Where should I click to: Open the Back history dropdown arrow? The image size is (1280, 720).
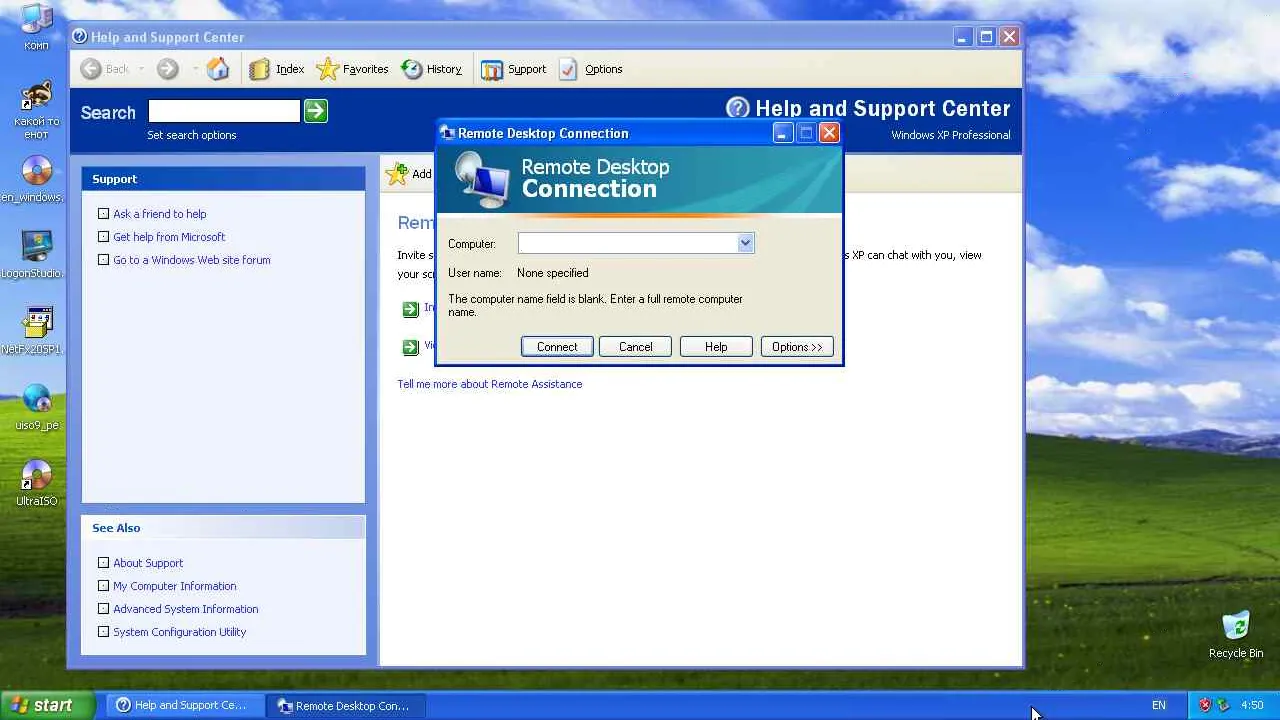click(x=141, y=69)
